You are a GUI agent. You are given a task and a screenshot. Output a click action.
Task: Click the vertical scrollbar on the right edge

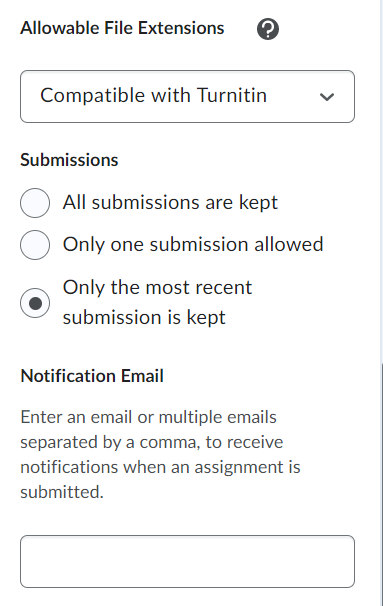pos(381,483)
